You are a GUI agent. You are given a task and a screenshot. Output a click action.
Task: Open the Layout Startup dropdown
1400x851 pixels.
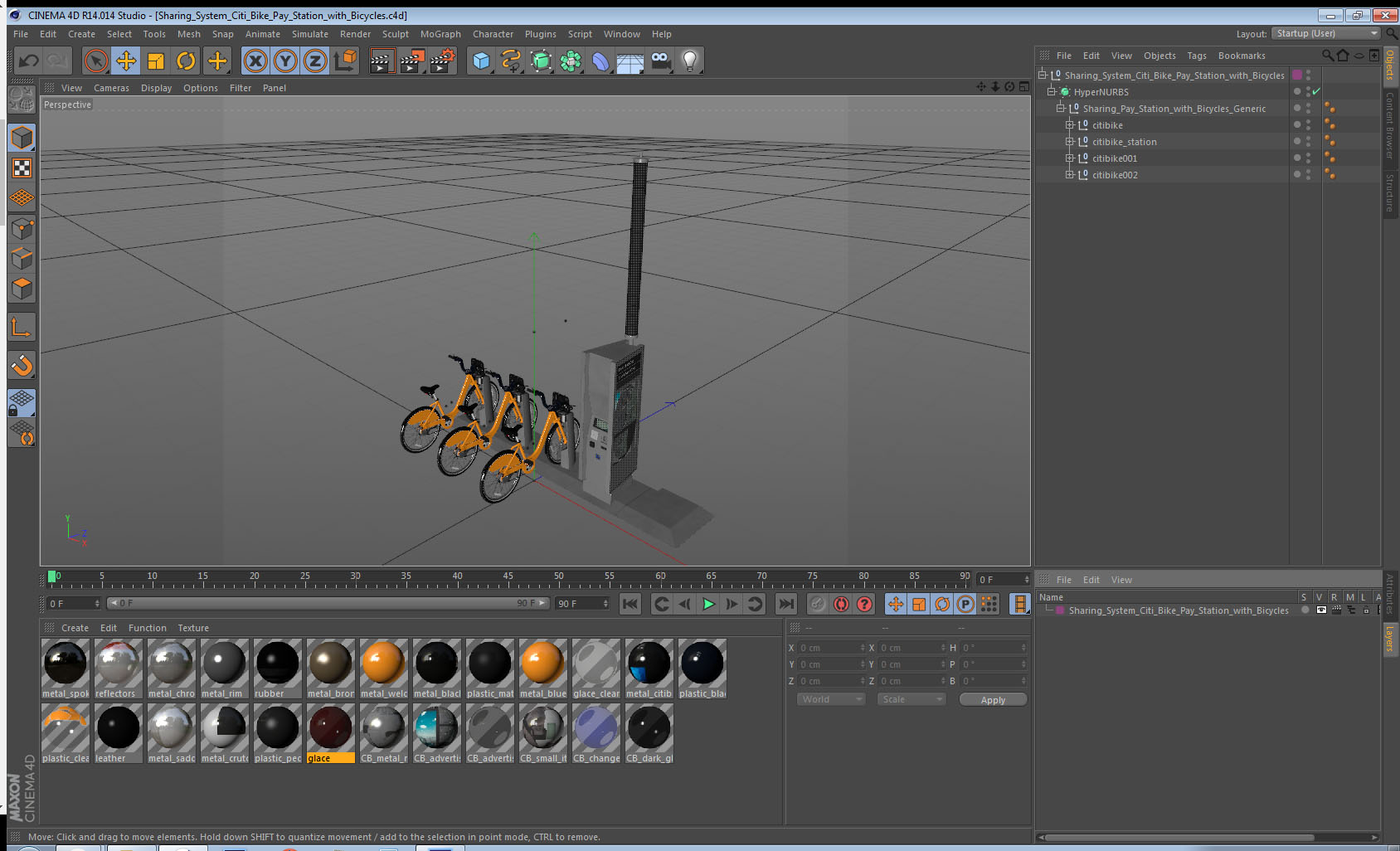click(x=1326, y=33)
